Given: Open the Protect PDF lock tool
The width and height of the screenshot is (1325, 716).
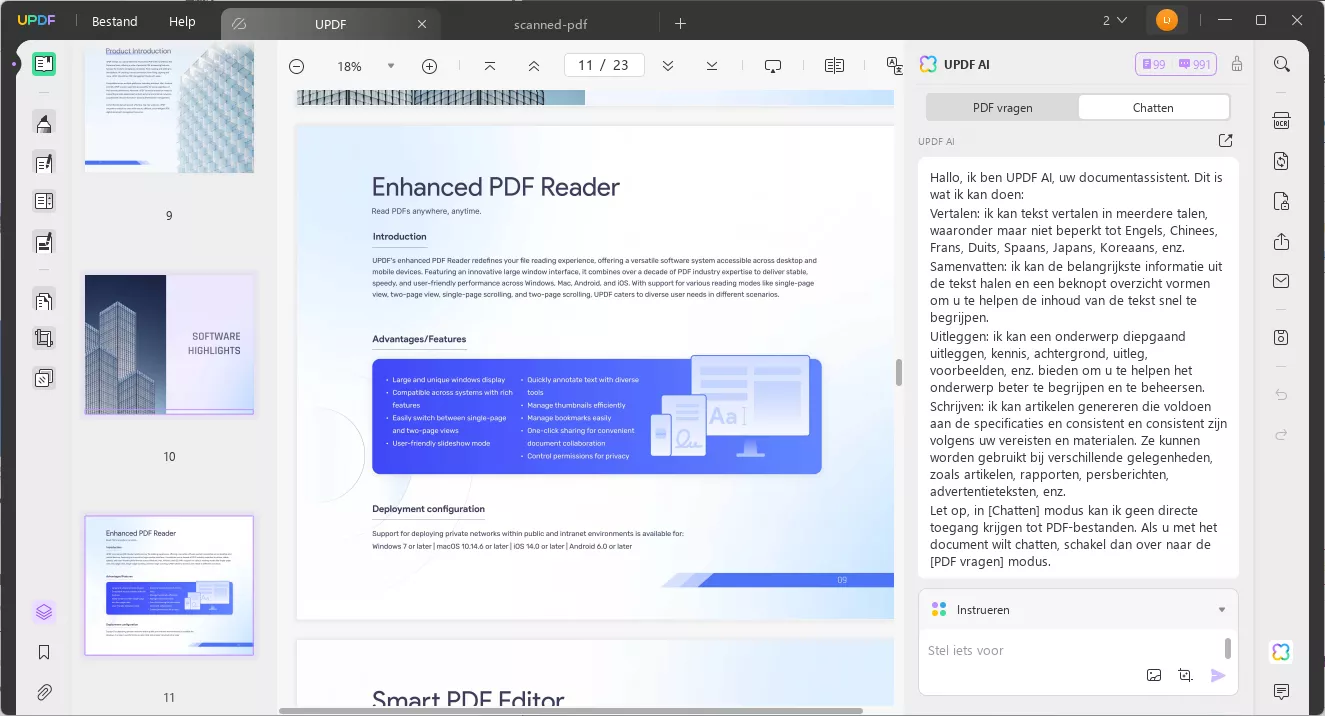Looking at the screenshot, I should tap(1282, 201).
